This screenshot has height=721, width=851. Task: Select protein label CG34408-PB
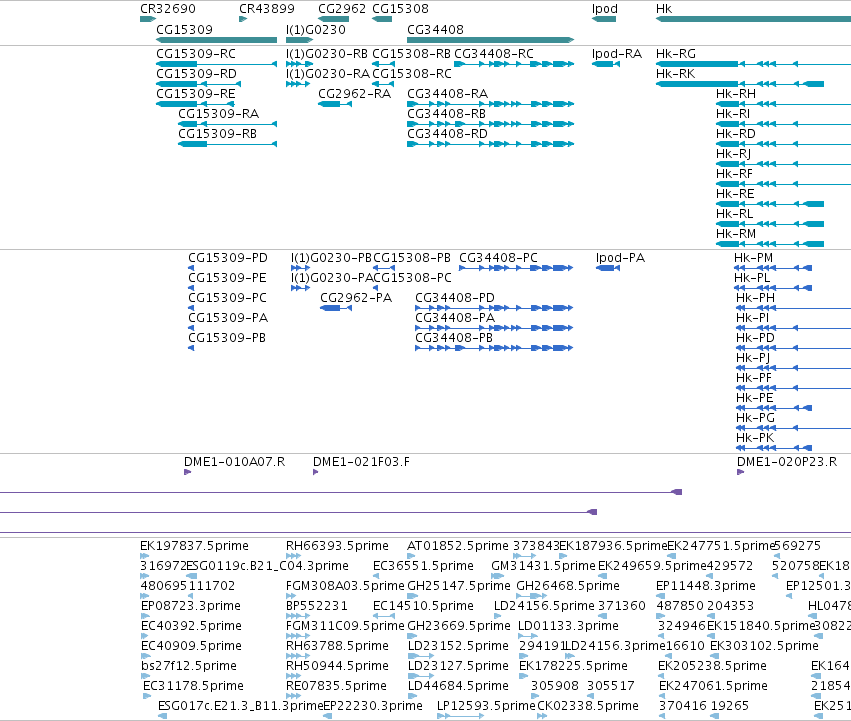(x=454, y=338)
